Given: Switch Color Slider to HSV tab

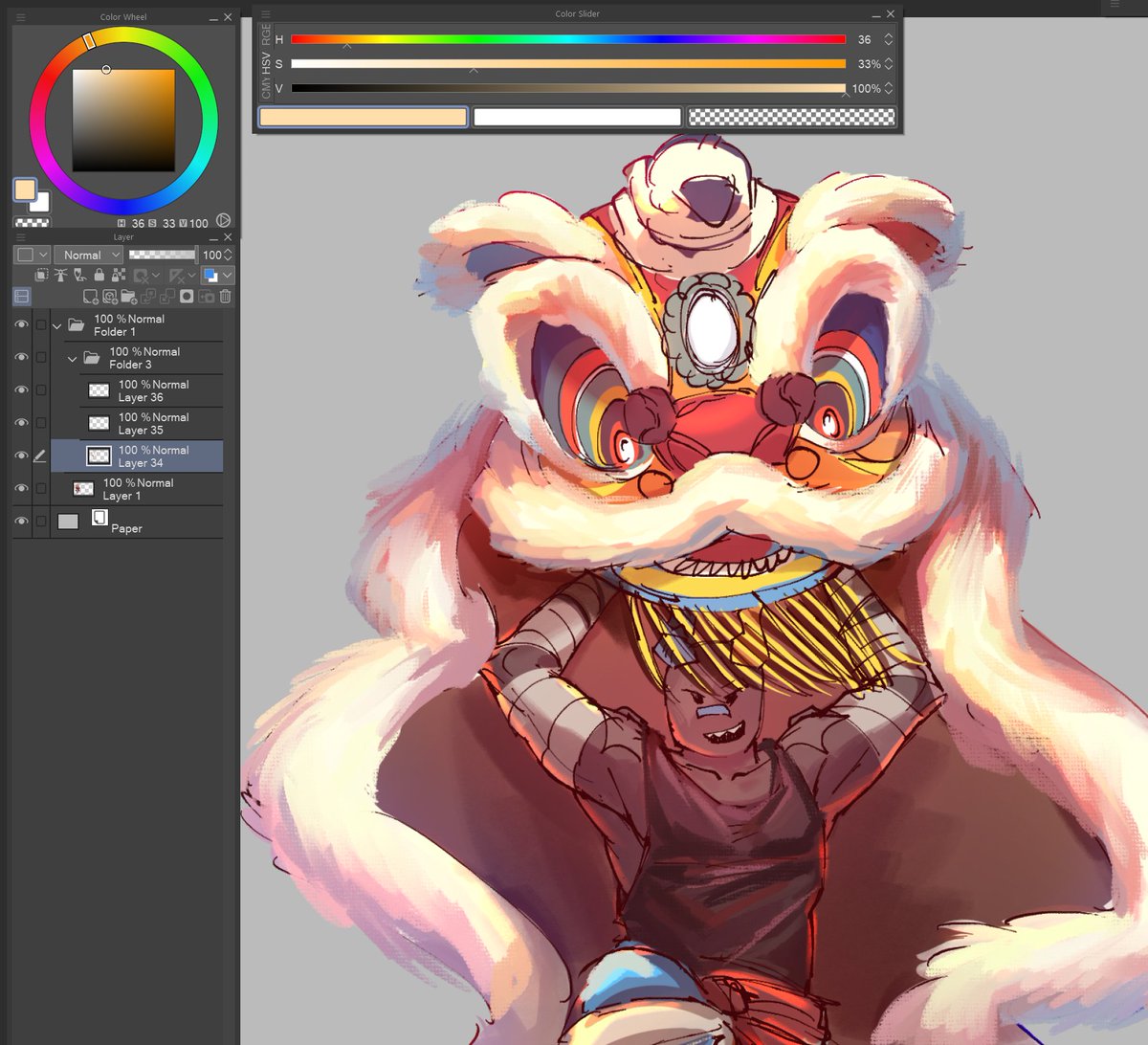Looking at the screenshot, I should [267, 63].
